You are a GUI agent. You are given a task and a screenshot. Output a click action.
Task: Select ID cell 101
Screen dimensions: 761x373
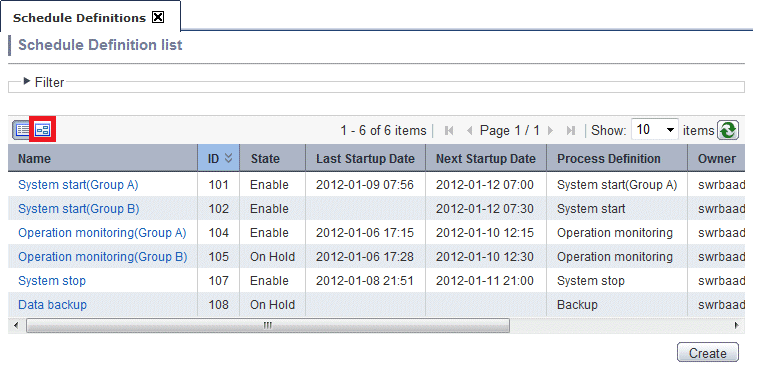(x=218, y=185)
